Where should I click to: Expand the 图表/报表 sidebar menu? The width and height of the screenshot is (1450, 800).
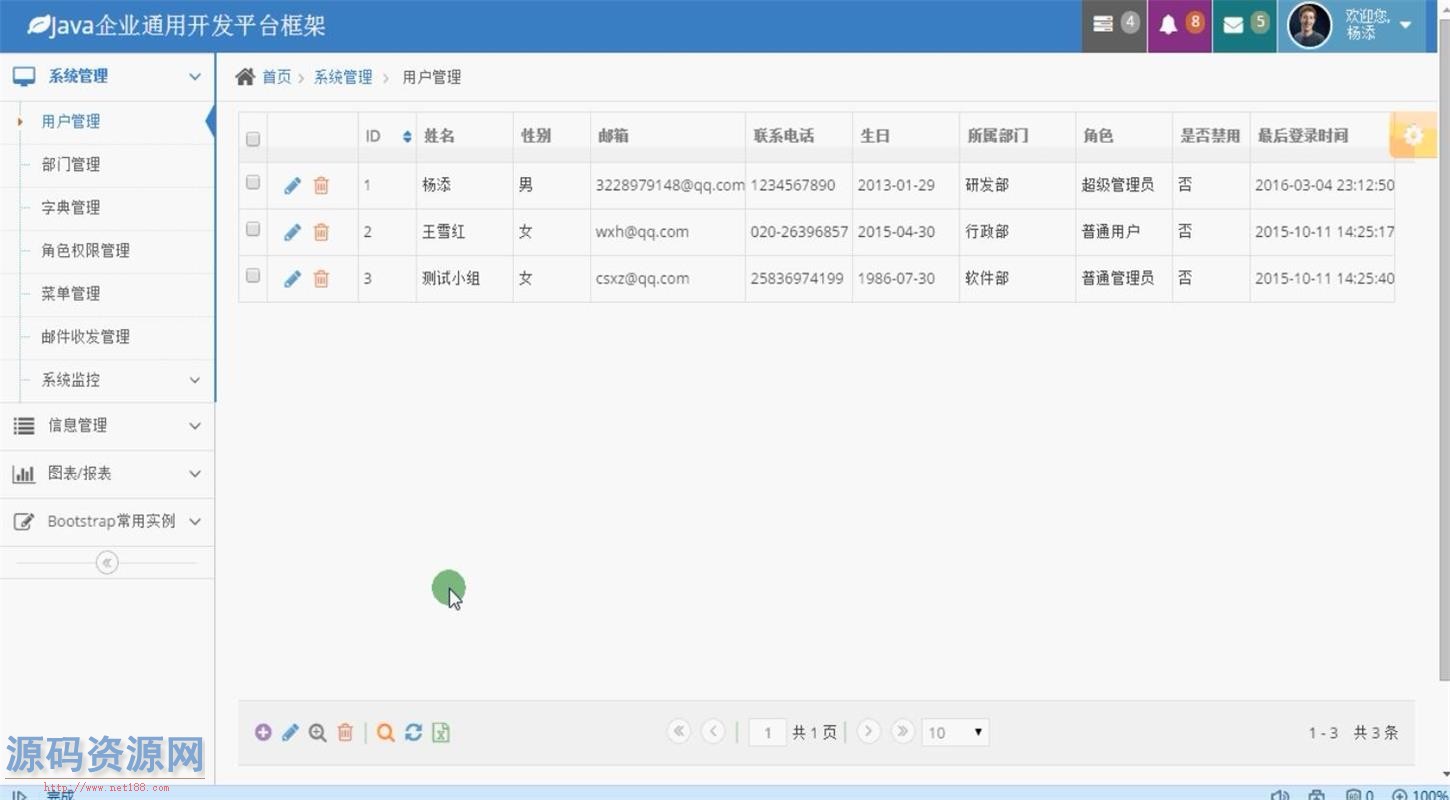tap(107, 473)
